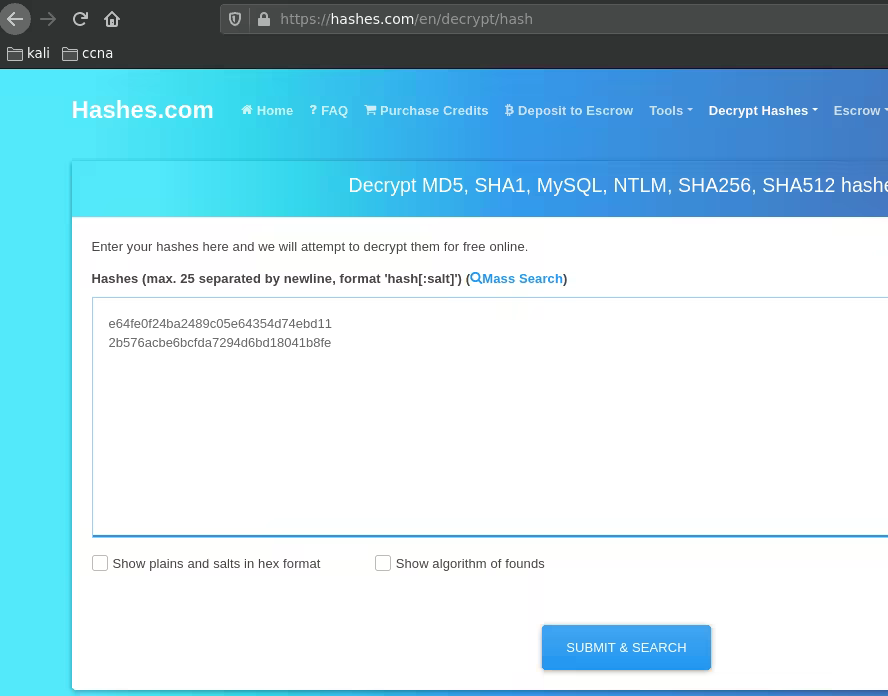Click the browser home icon
Image resolution: width=888 pixels, height=696 pixels.
(x=112, y=19)
